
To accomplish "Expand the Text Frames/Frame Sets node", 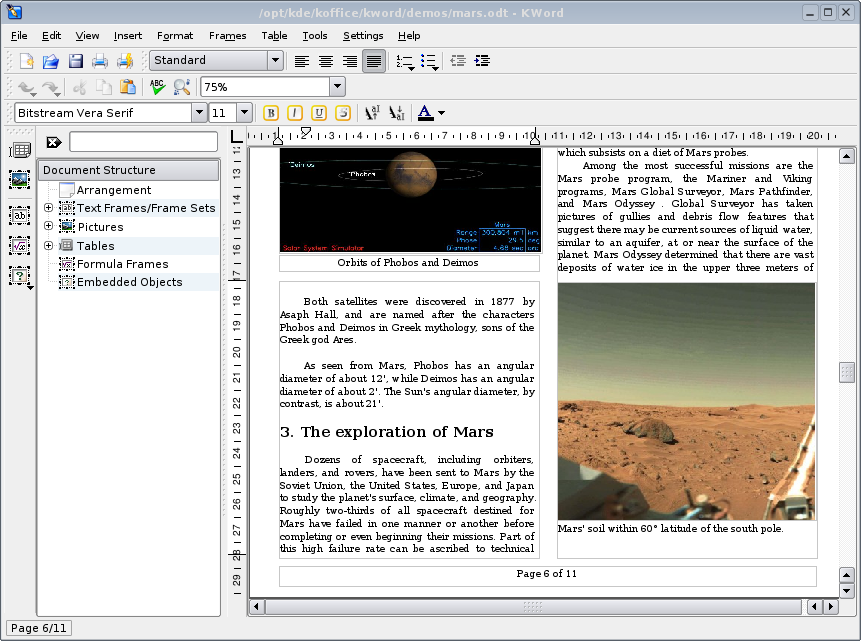I will pyautogui.click(x=48, y=208).
